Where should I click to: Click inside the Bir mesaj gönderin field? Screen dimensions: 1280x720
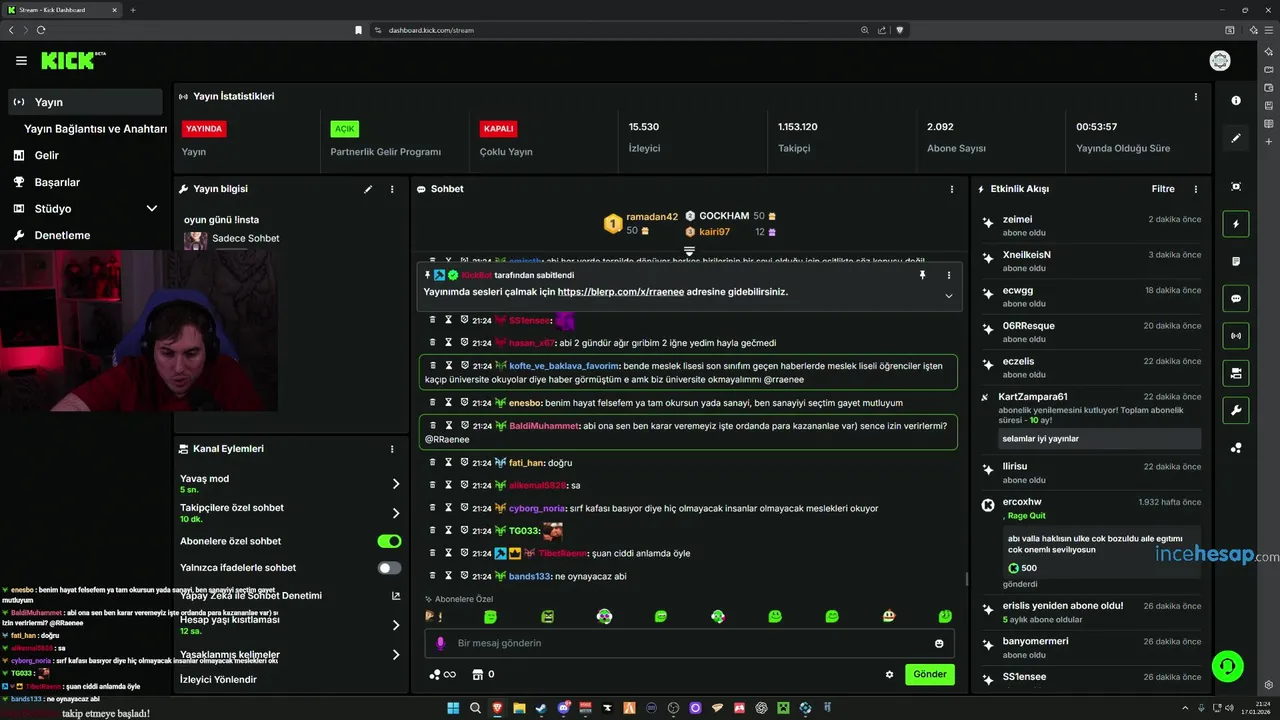click(690, 643)
